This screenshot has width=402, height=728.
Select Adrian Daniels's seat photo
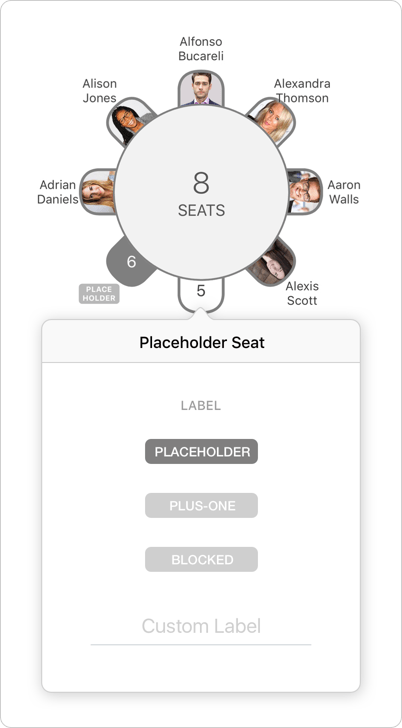(x=98, y=191)
